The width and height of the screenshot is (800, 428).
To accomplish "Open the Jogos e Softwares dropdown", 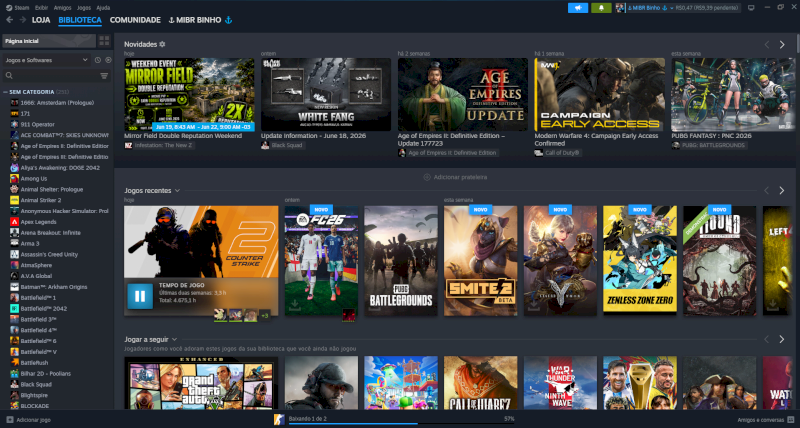I will coord(46,60).
